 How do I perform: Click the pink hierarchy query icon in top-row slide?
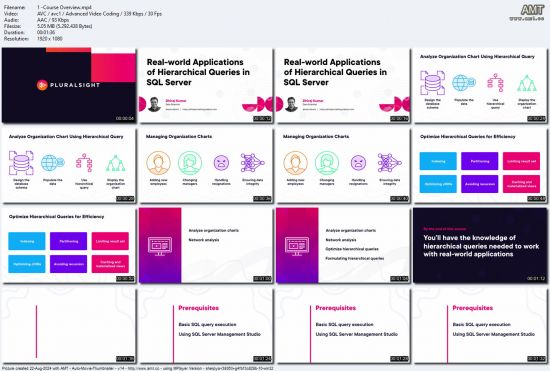(x=495, y=83)
